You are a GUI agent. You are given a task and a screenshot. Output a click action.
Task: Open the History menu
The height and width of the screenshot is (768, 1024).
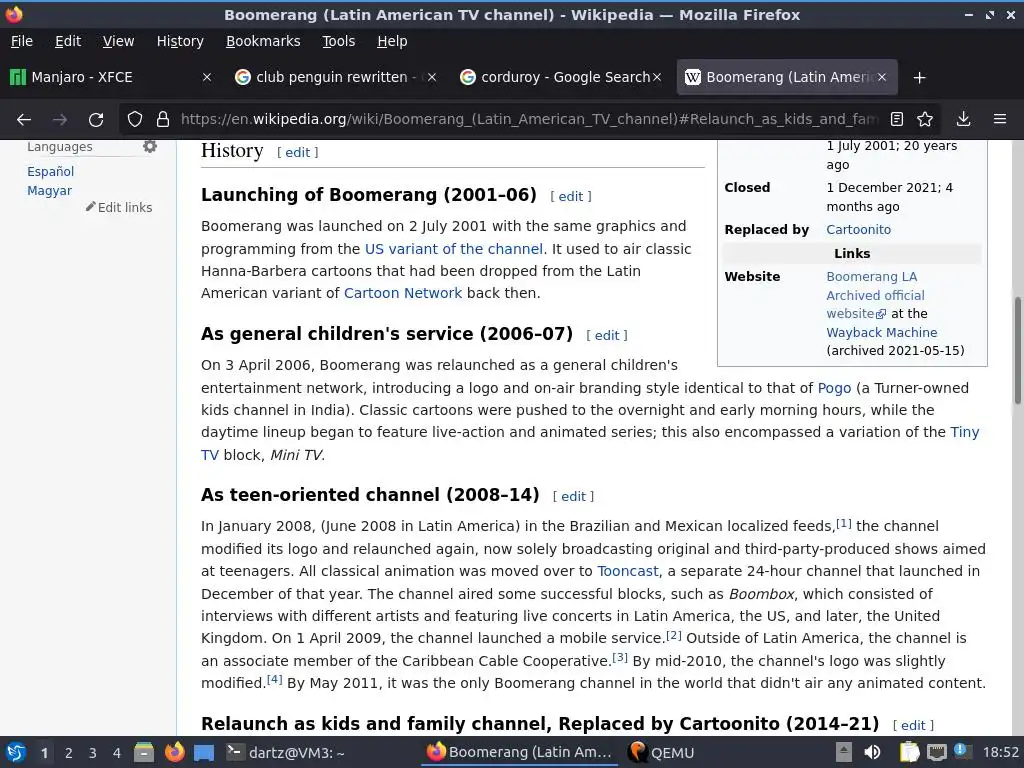(180, 41)
